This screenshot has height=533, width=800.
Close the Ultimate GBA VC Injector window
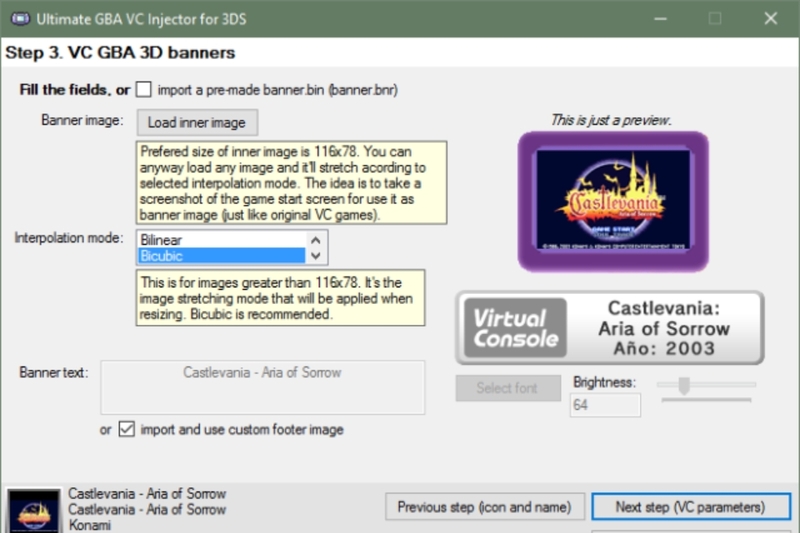tap(770, 19)
